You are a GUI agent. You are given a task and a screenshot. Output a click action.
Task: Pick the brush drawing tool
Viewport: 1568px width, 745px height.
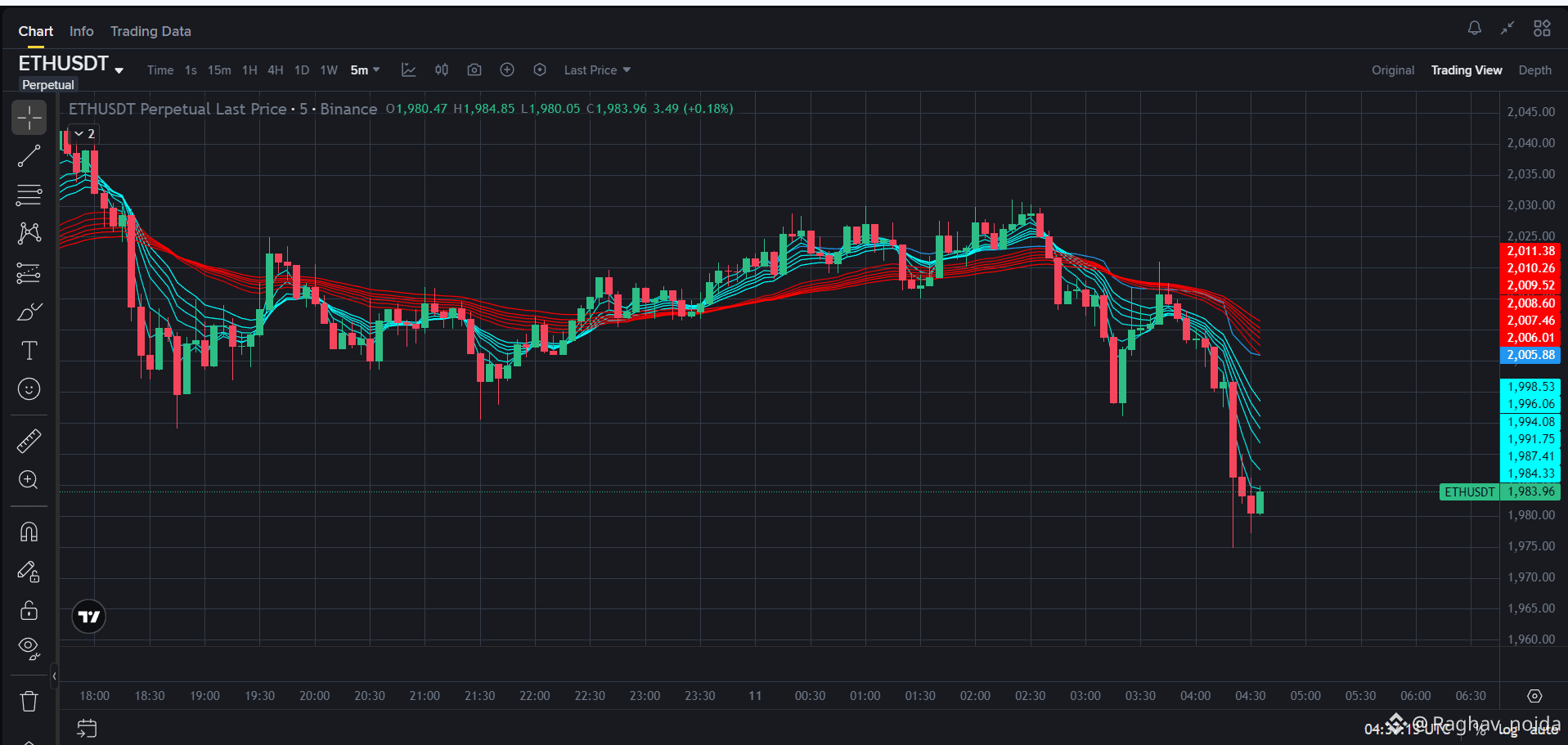(x=29, y=312)
